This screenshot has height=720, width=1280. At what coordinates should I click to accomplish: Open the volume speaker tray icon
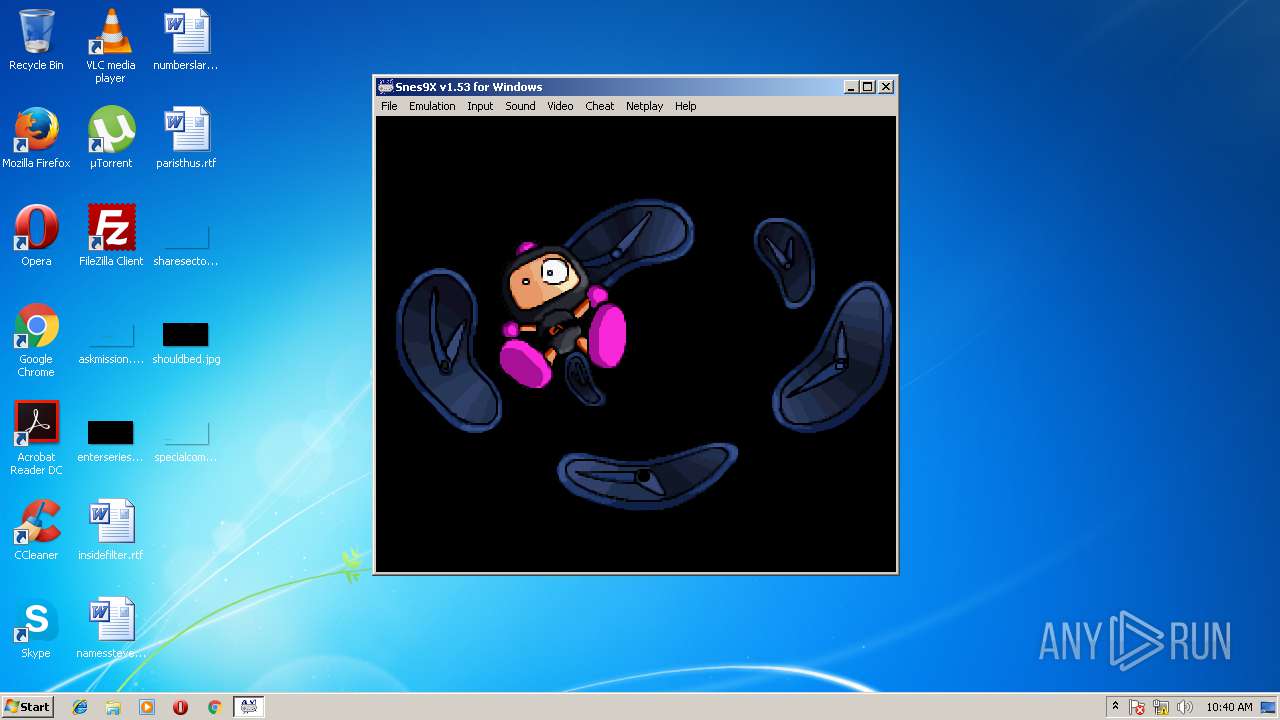point(1185,707)
